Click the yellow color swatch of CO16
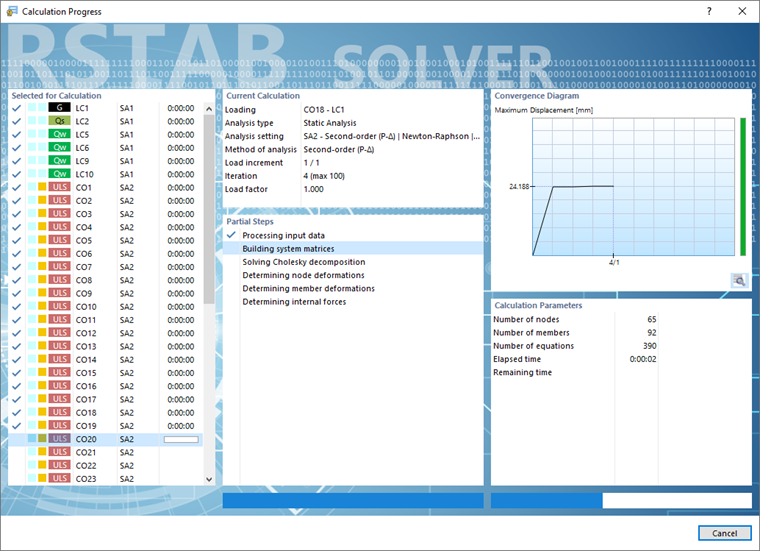The image size is (760, 551). pyautogui.click(x=42, y=386)
